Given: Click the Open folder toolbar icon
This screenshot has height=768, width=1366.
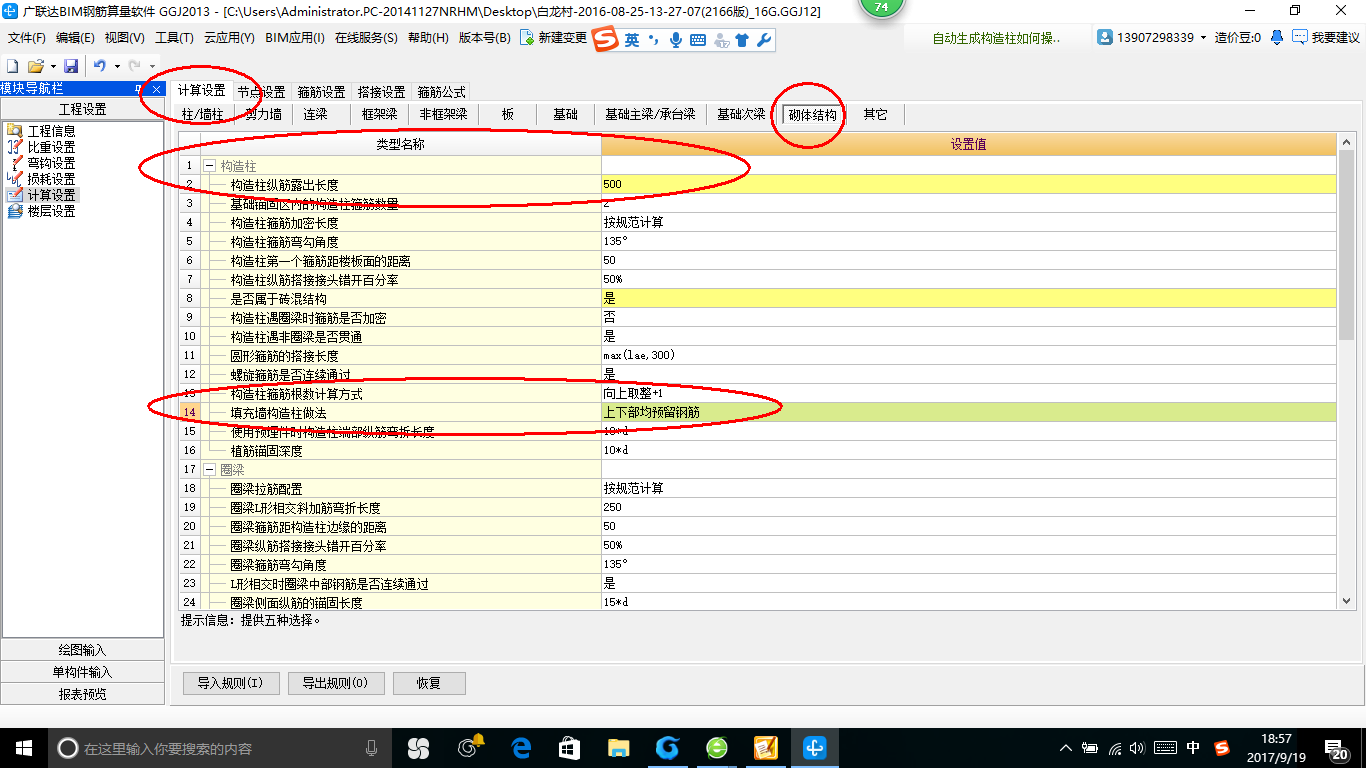Looking at the screenshot, I should pos(35,66).
